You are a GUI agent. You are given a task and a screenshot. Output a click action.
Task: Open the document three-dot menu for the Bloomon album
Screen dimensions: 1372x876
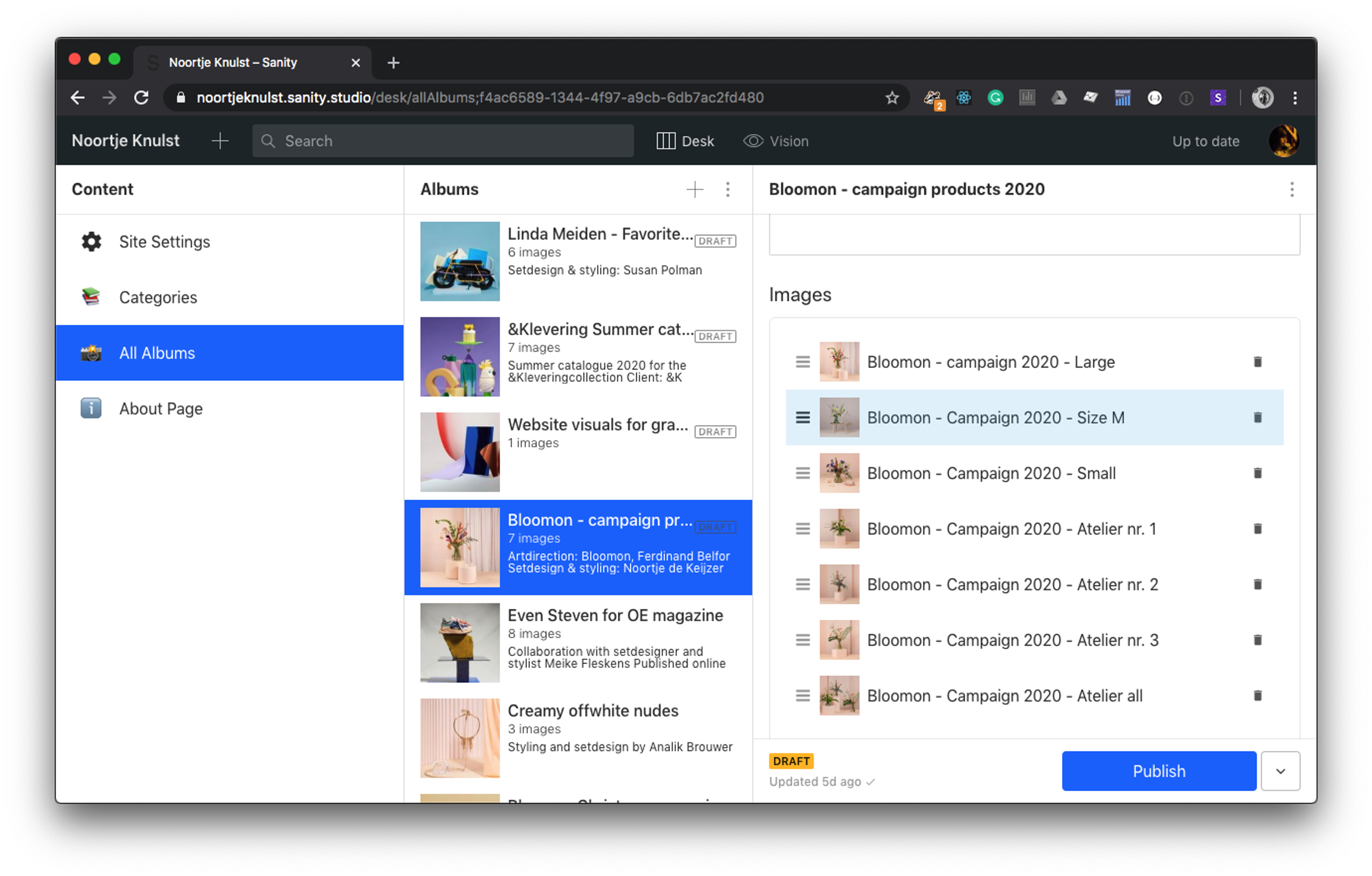click(1292, 190)
